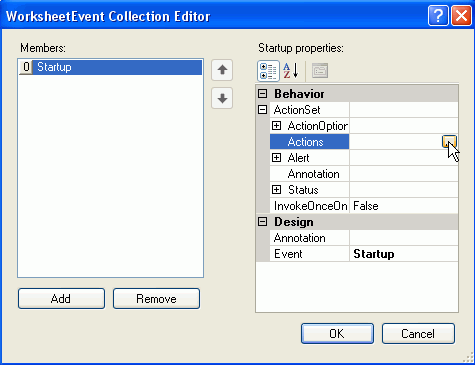This screenshot has width=475, height=365.
Task: Collapse the ActionSet node
Action: [263, 110]
